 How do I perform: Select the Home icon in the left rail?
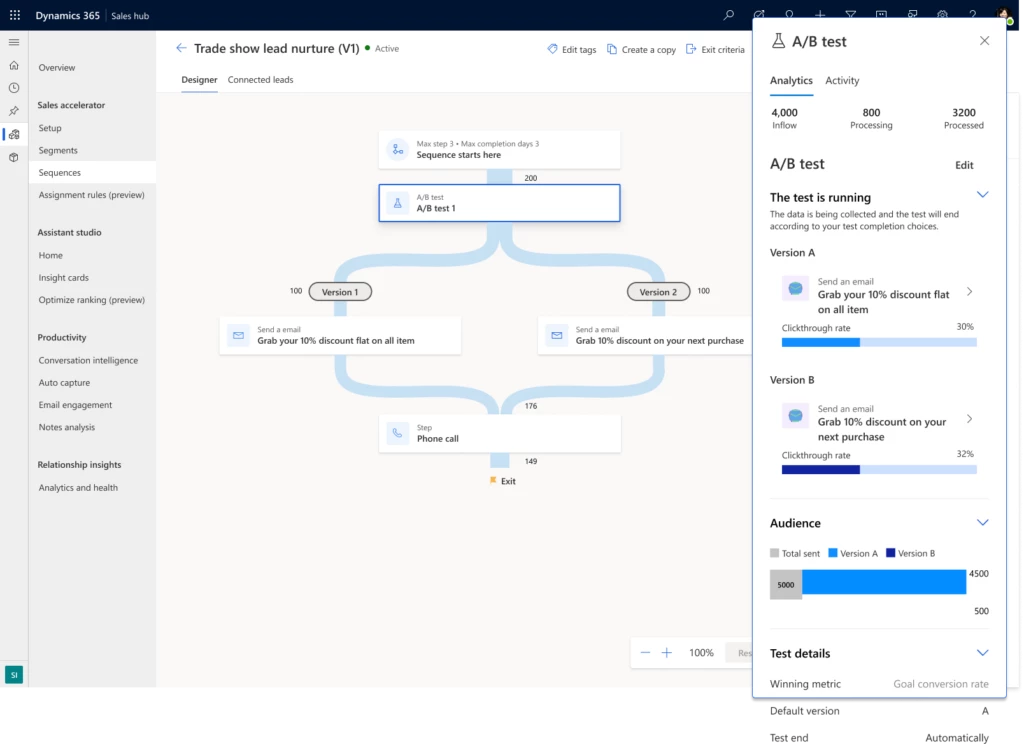coord(13,64)
